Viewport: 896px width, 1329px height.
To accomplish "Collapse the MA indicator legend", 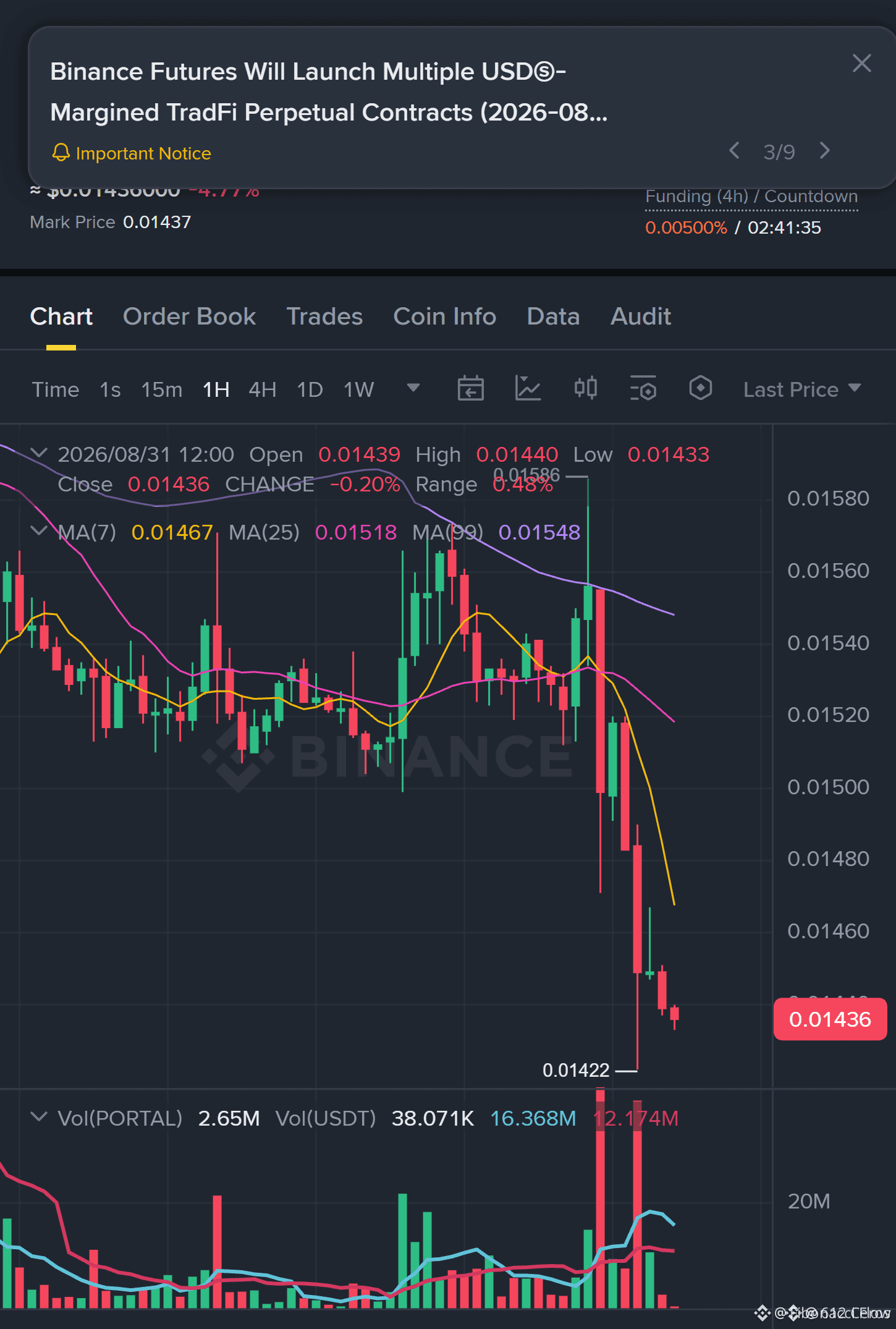I will tap(39, 531).
